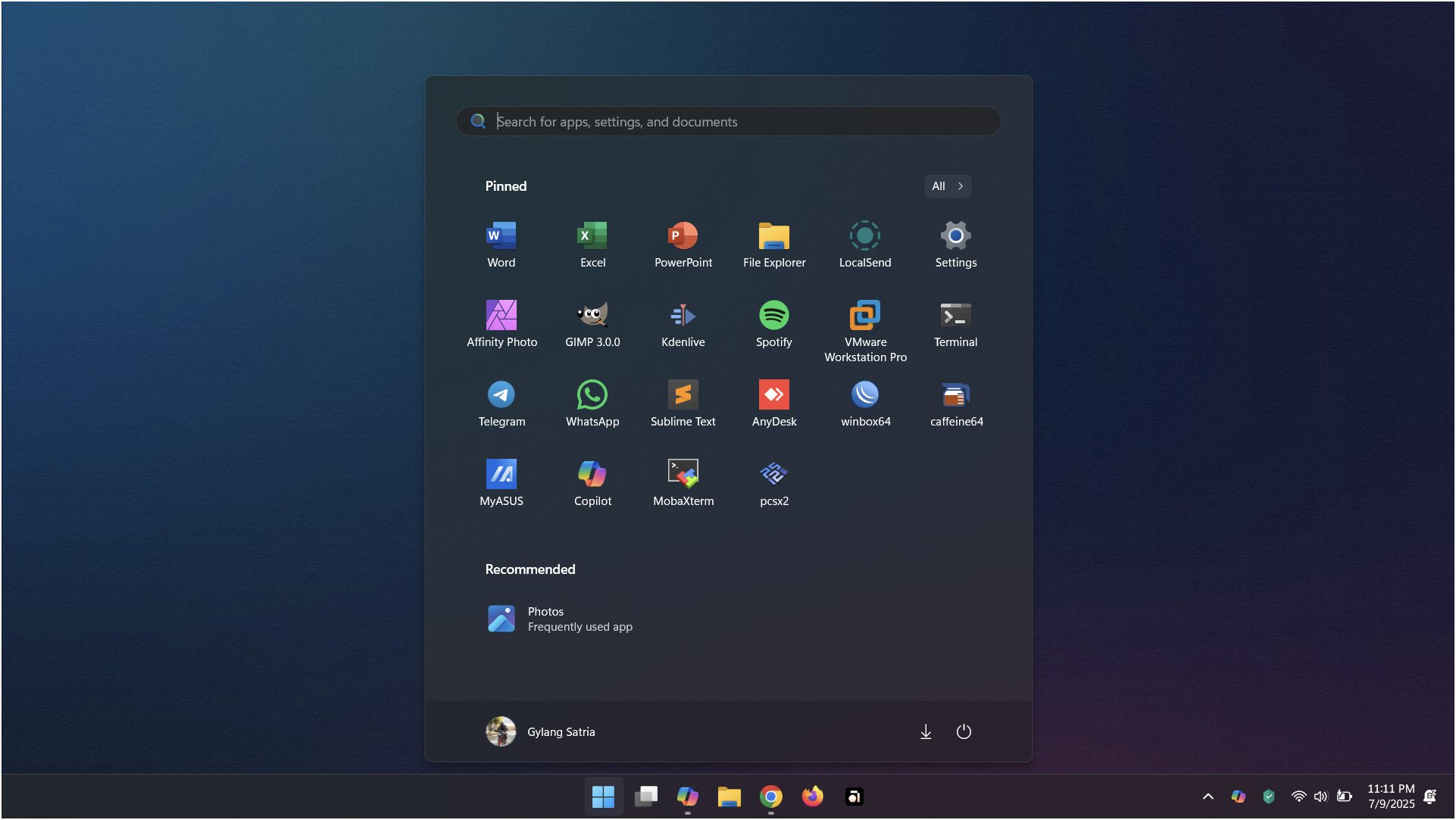Open recommended Photos app
The image size is (1456, 820).
click(561, 619)
